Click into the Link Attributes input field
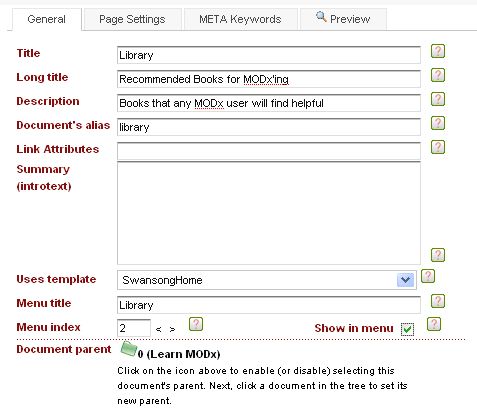 (269, 151)
